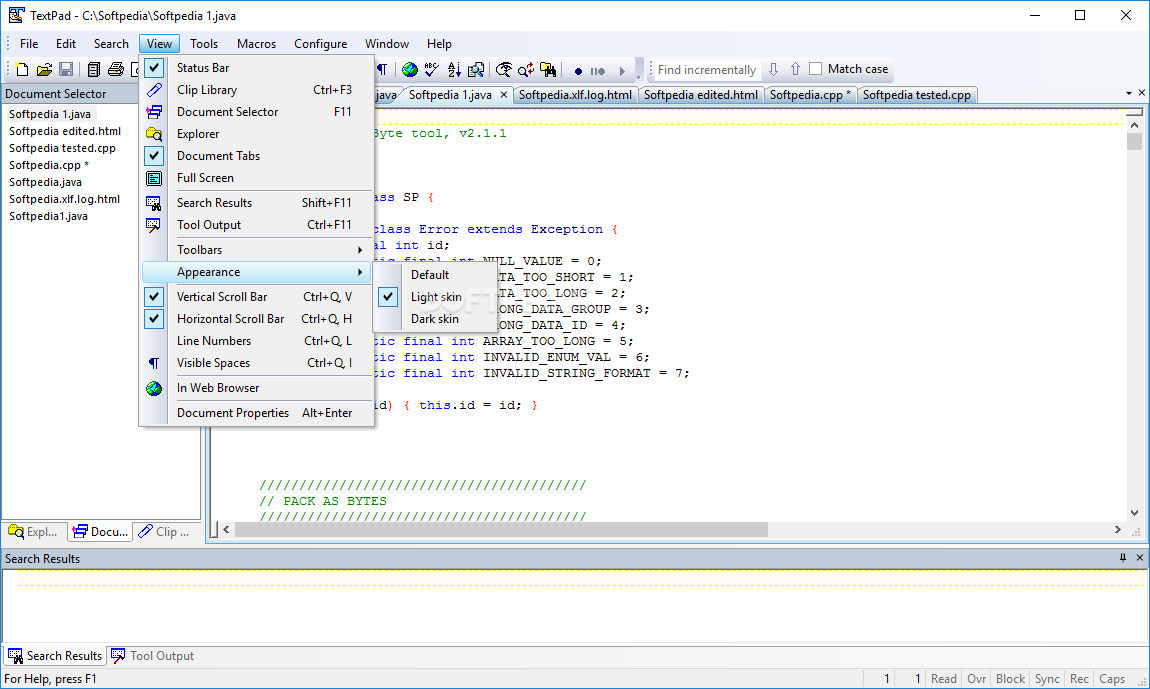Open the document tabs list dropdown arrow
Viewport: 1150px width, 689px height.
[x=1129, y=93]
